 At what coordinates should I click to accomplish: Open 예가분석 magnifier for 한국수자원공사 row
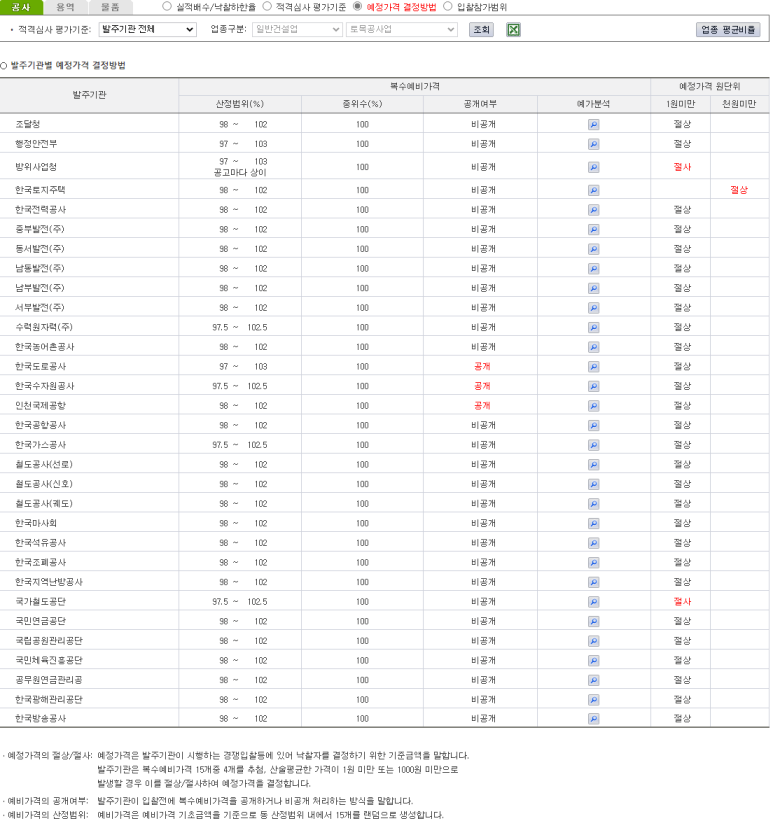click(x=593, y=386)
